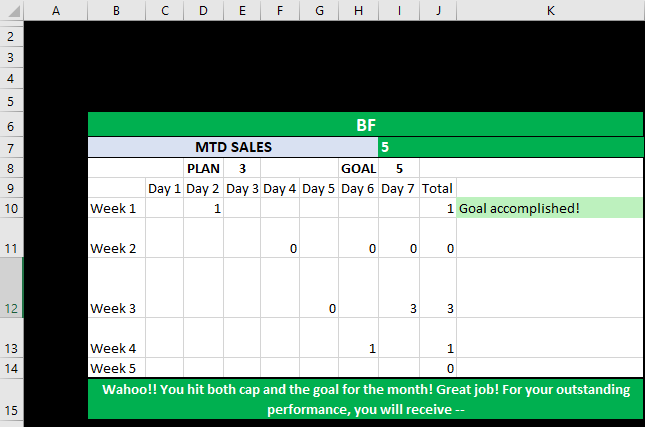
Task: Select the Week 3 total value cell
Action: click(437, 308)
